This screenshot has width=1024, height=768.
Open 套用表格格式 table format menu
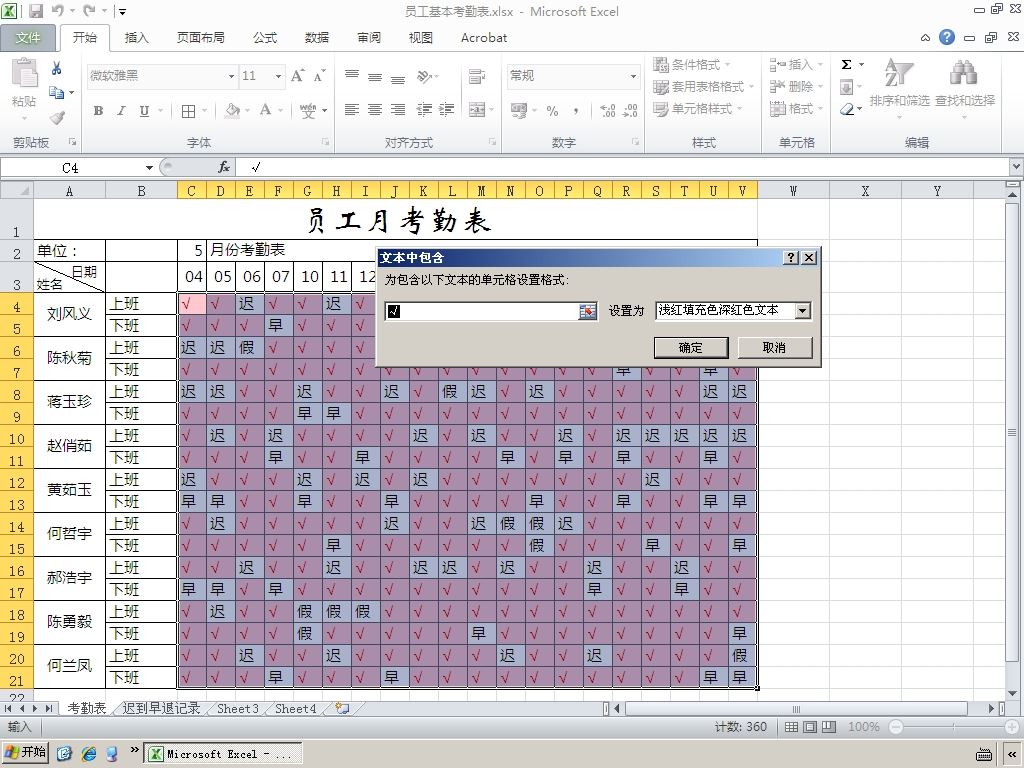click(703, 86)
